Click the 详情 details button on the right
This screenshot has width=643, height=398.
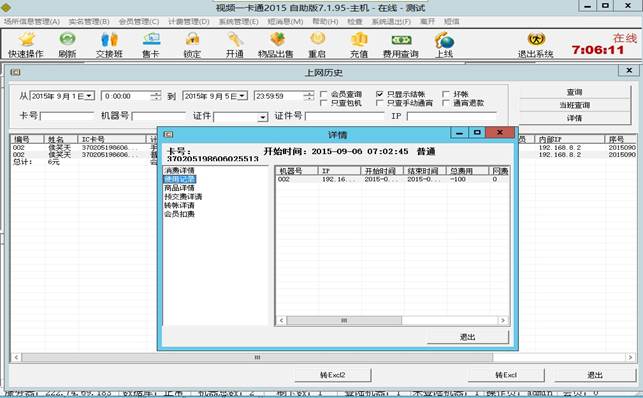tap(575, 118)
